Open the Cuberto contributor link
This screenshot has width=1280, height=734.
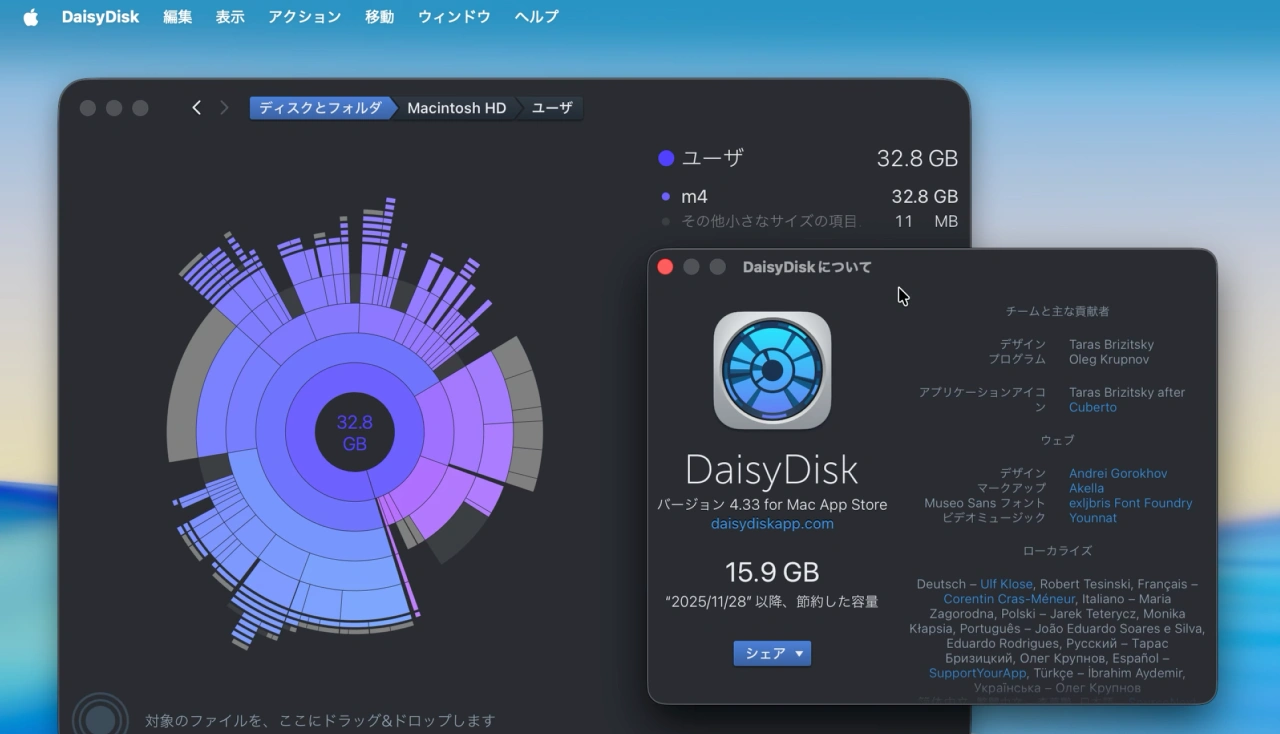pos(1092,407)
